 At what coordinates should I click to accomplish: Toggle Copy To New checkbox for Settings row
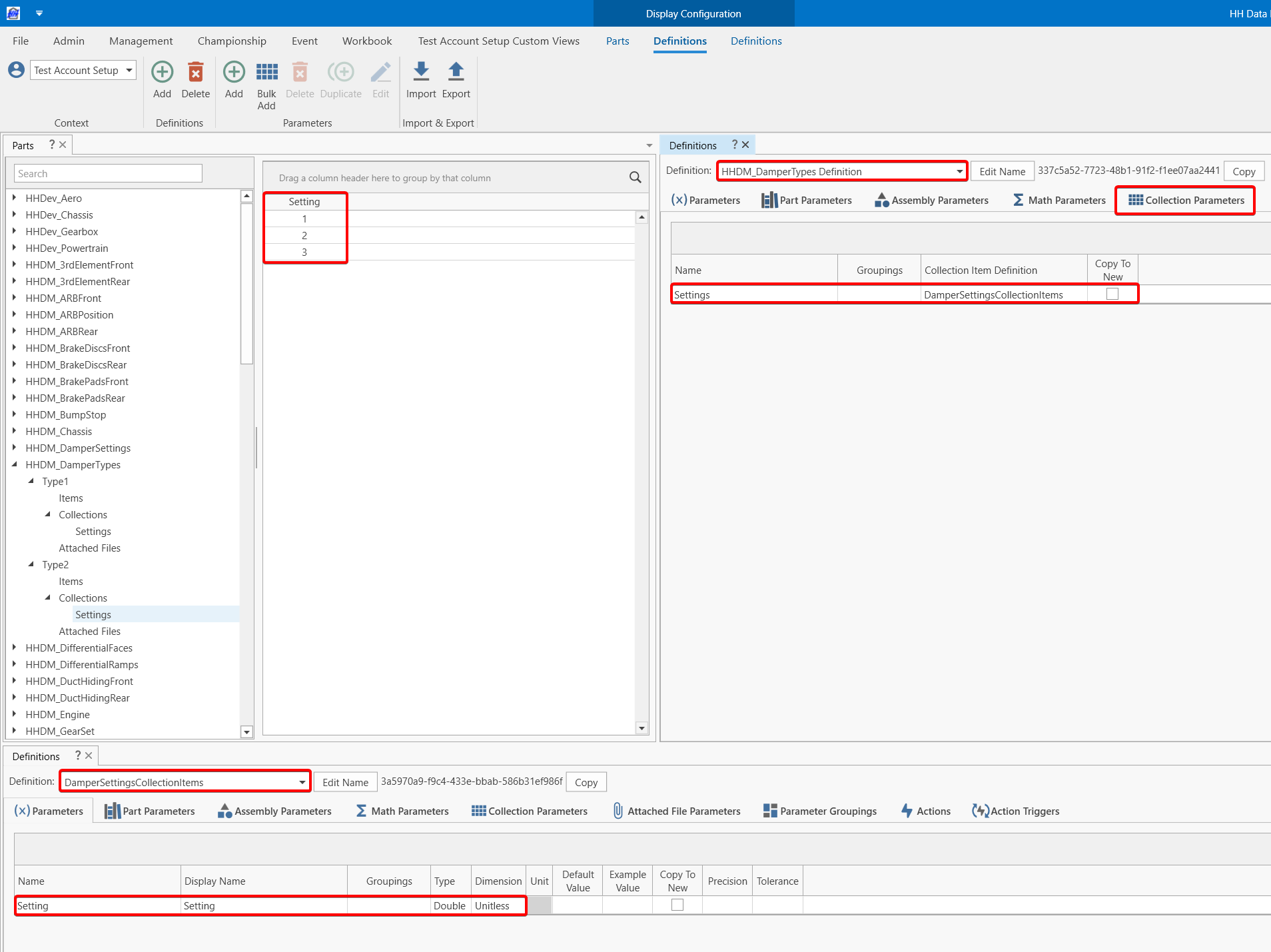pos(1112,294)
